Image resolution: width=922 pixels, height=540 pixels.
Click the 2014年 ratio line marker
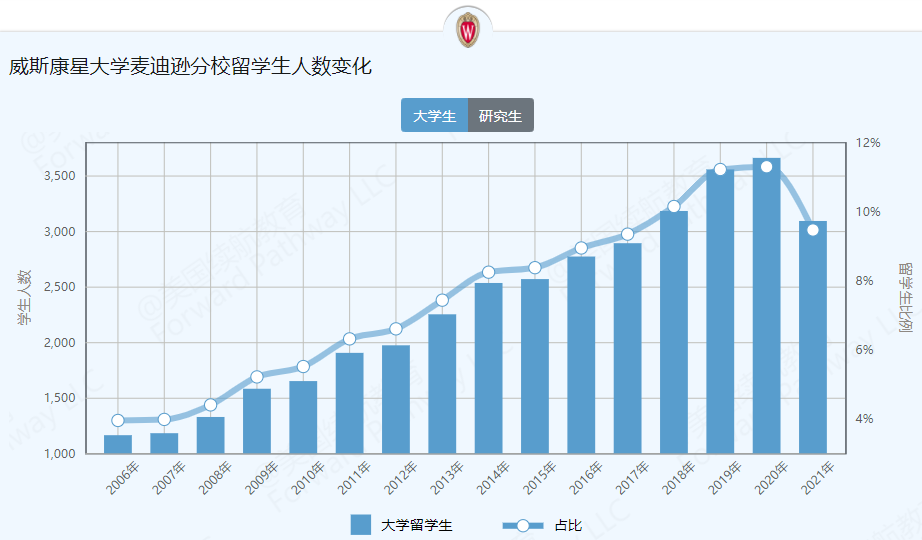489,272
